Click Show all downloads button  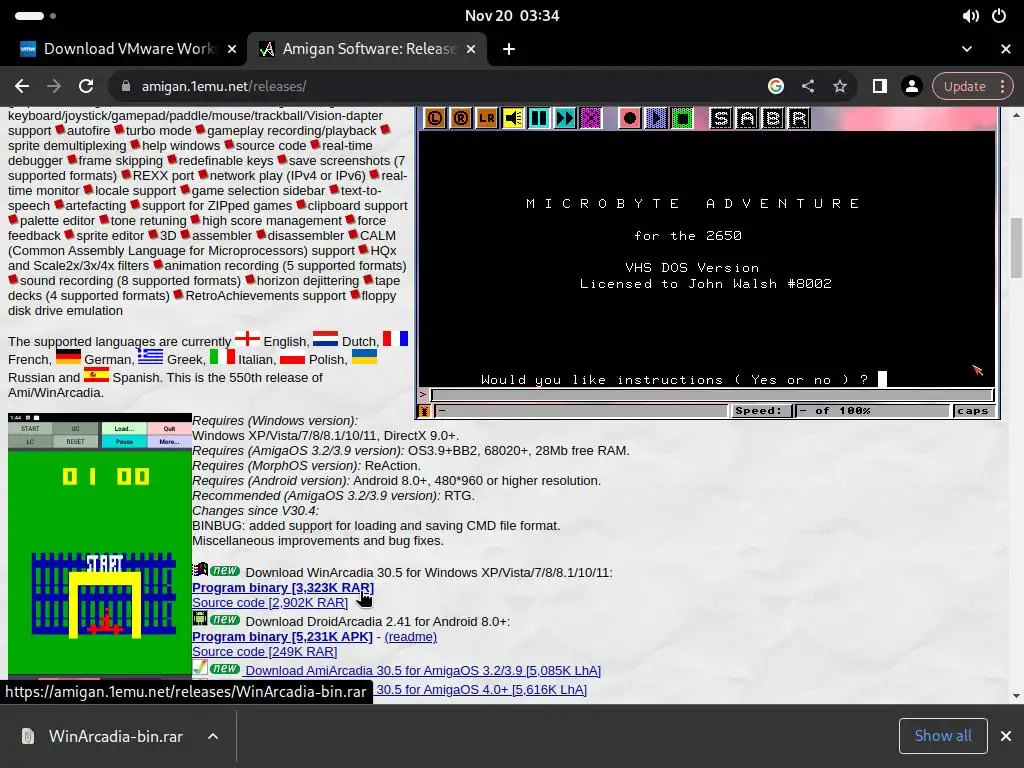pyautogui.click(x=943, y=736)
